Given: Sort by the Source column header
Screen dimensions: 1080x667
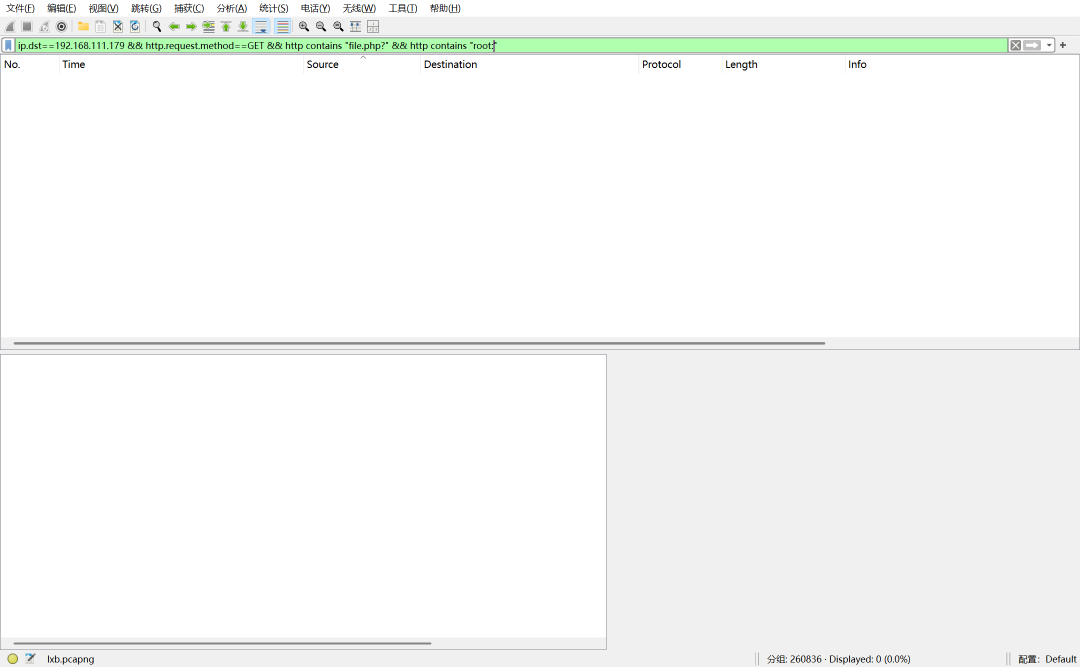Looking at the screenshot, I should [x=322, y=64].
